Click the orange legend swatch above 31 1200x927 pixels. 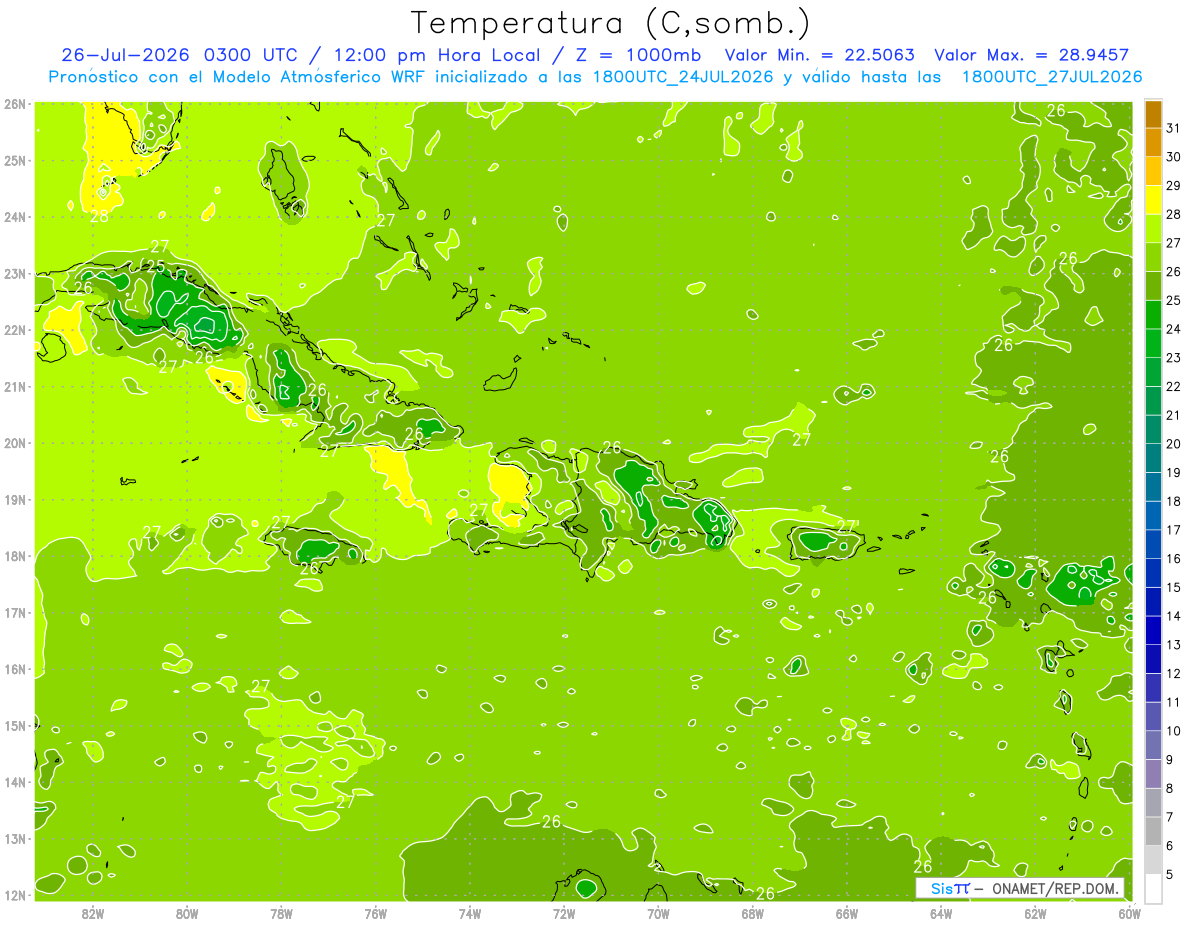[1153, 114]
